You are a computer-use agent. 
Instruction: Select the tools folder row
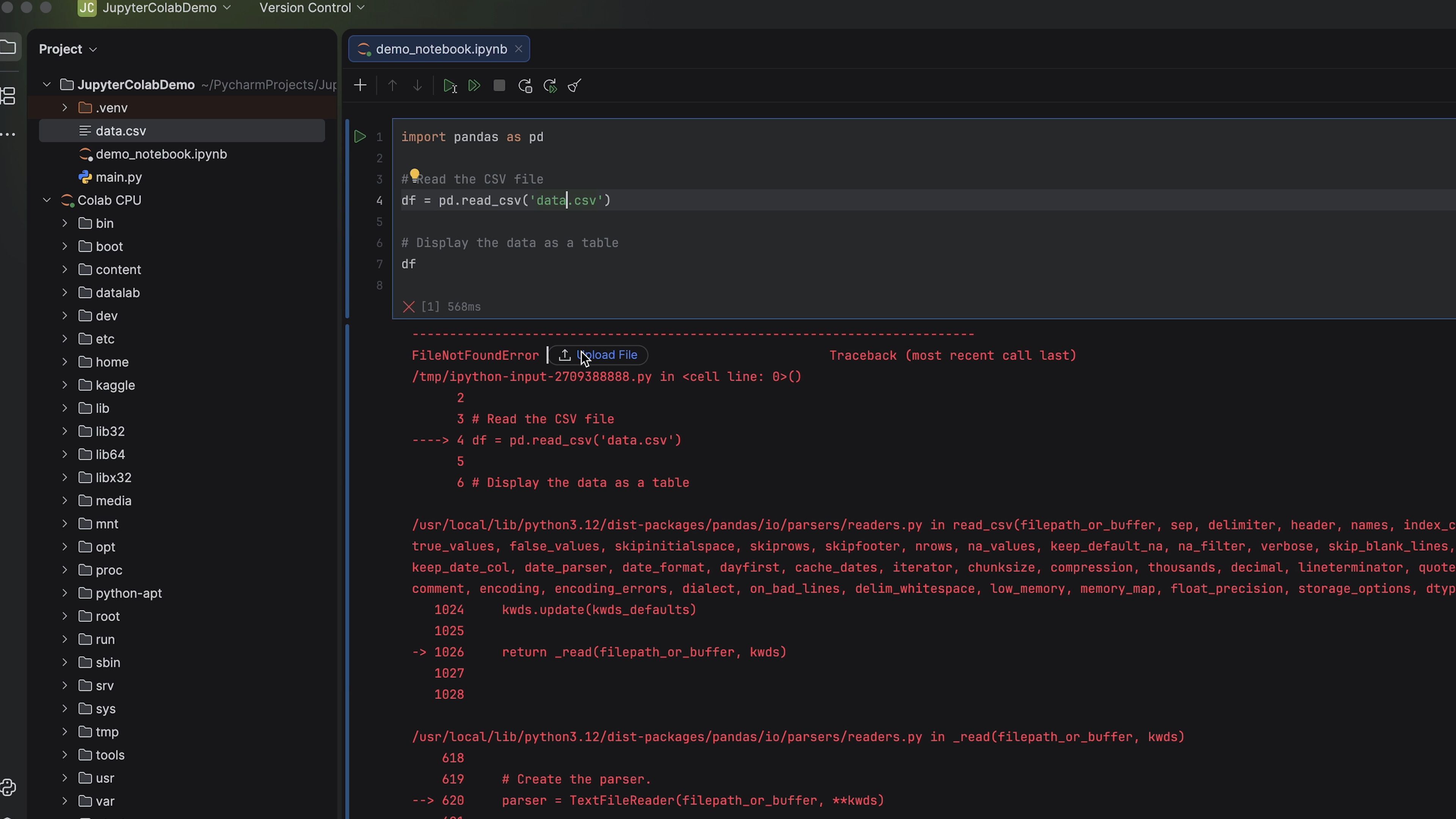coord(182,755)
